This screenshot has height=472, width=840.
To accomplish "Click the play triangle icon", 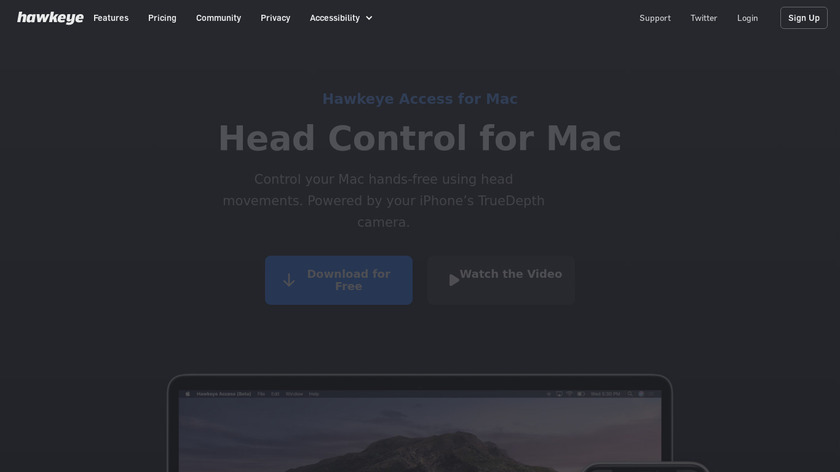I will [454, 280].
